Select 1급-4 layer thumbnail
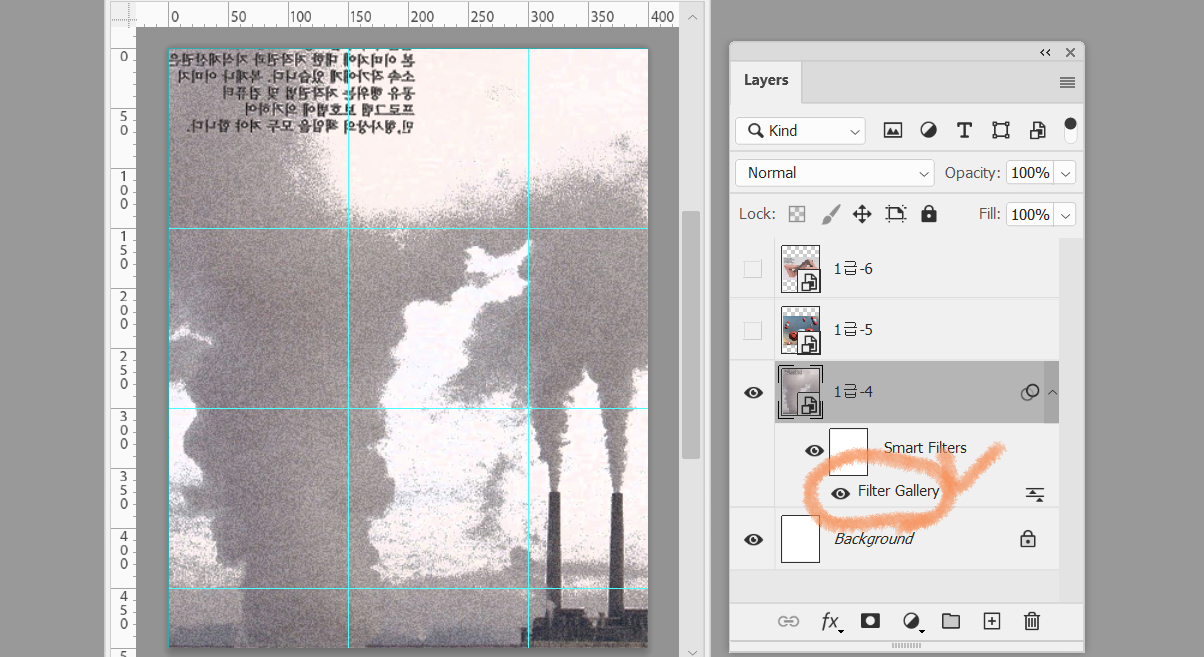1204x657 pixels. [800, 392]
